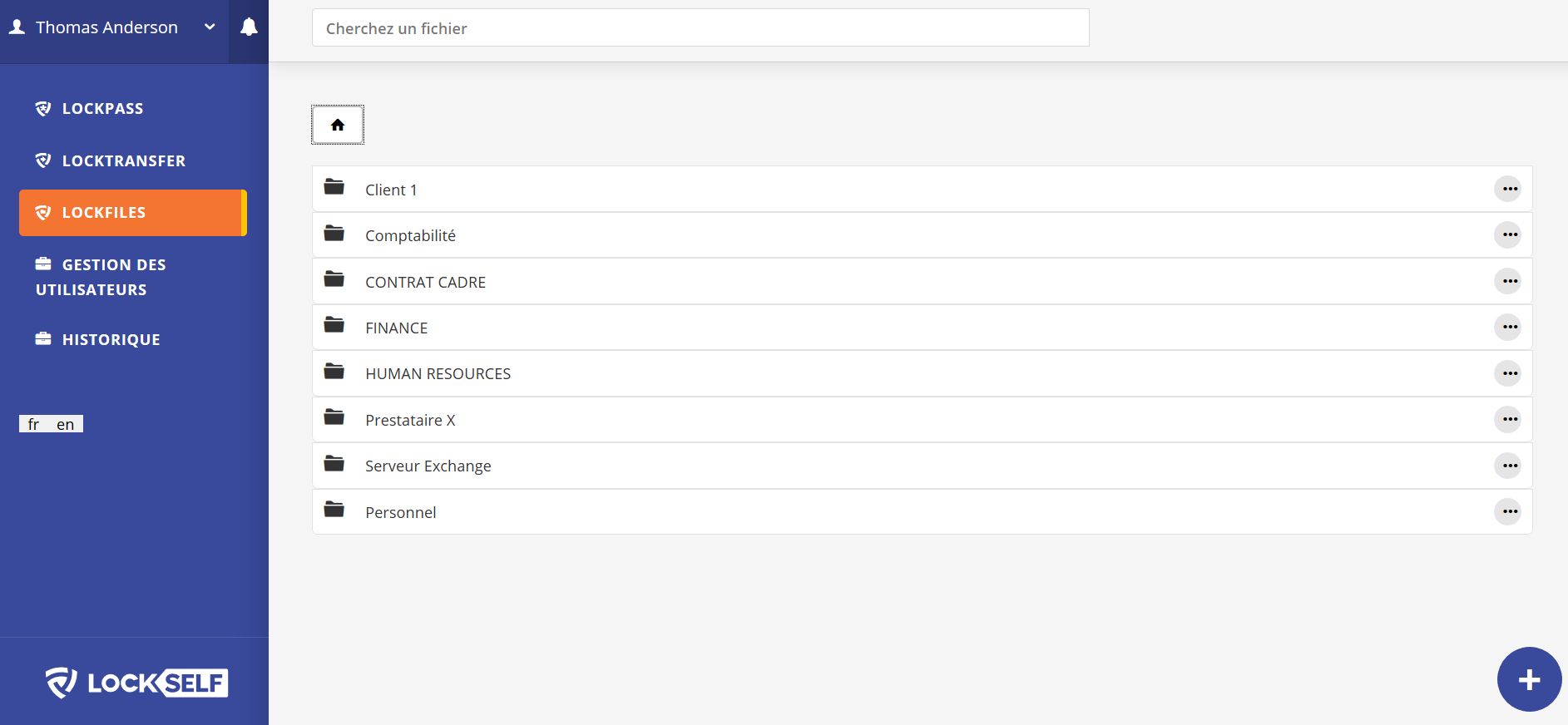
Task: Open the Prestataire X folder
Action: (410, 421)
